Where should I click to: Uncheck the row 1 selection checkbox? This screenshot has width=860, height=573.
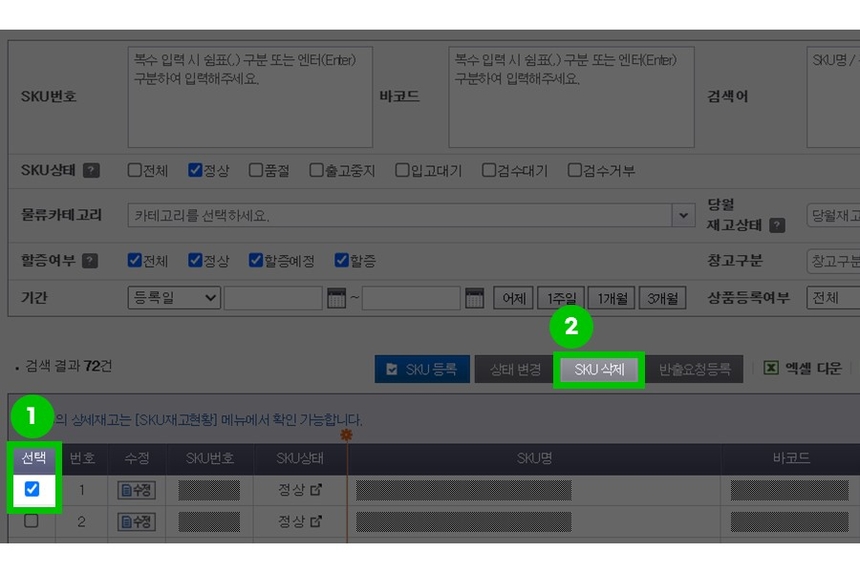[x=32, y=489]
